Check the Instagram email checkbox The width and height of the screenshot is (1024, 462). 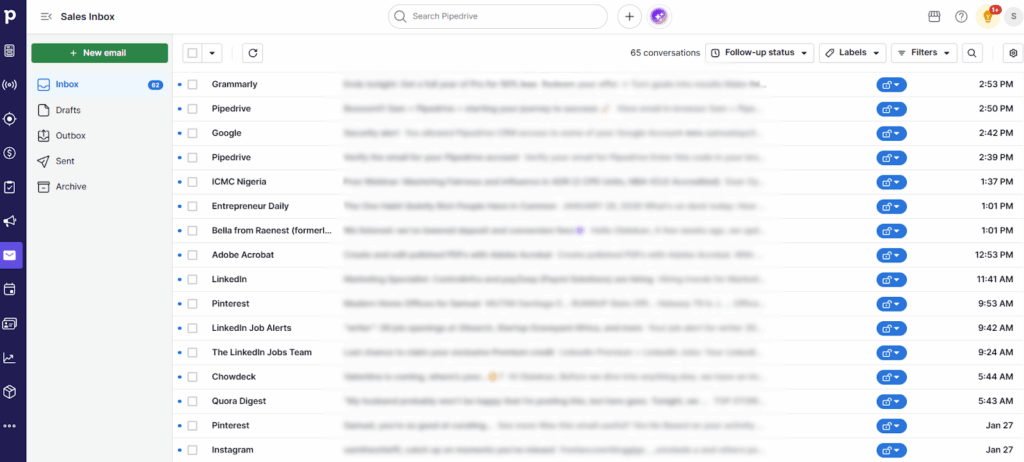(193, 450)
